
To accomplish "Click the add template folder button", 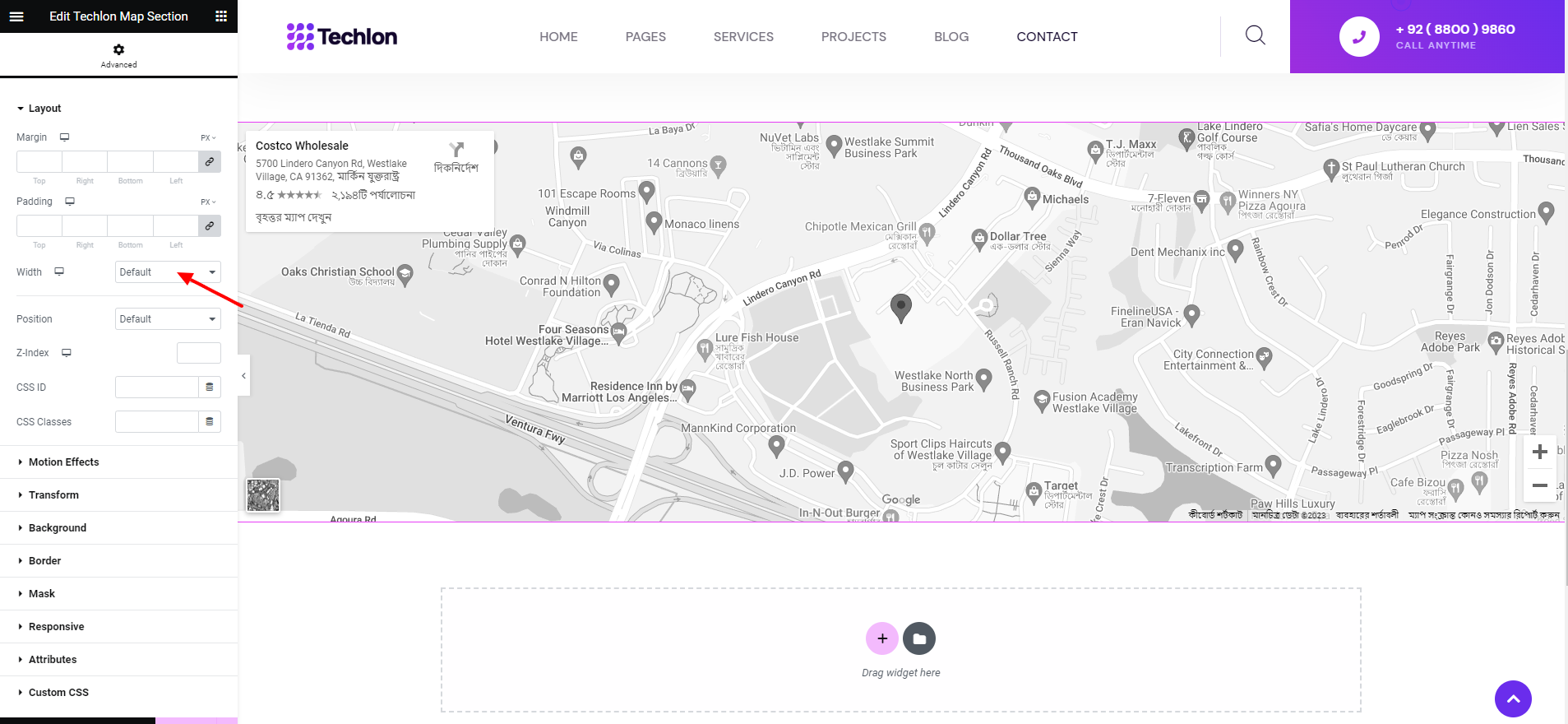I will (919, 638).
